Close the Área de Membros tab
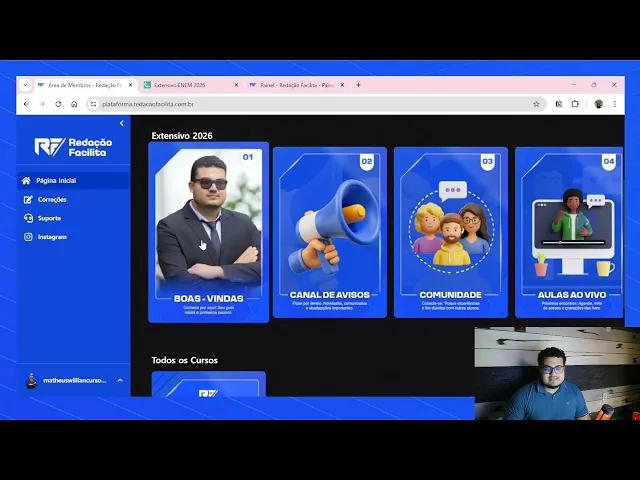This screenshot has width=640, height=480. [130, 85]
